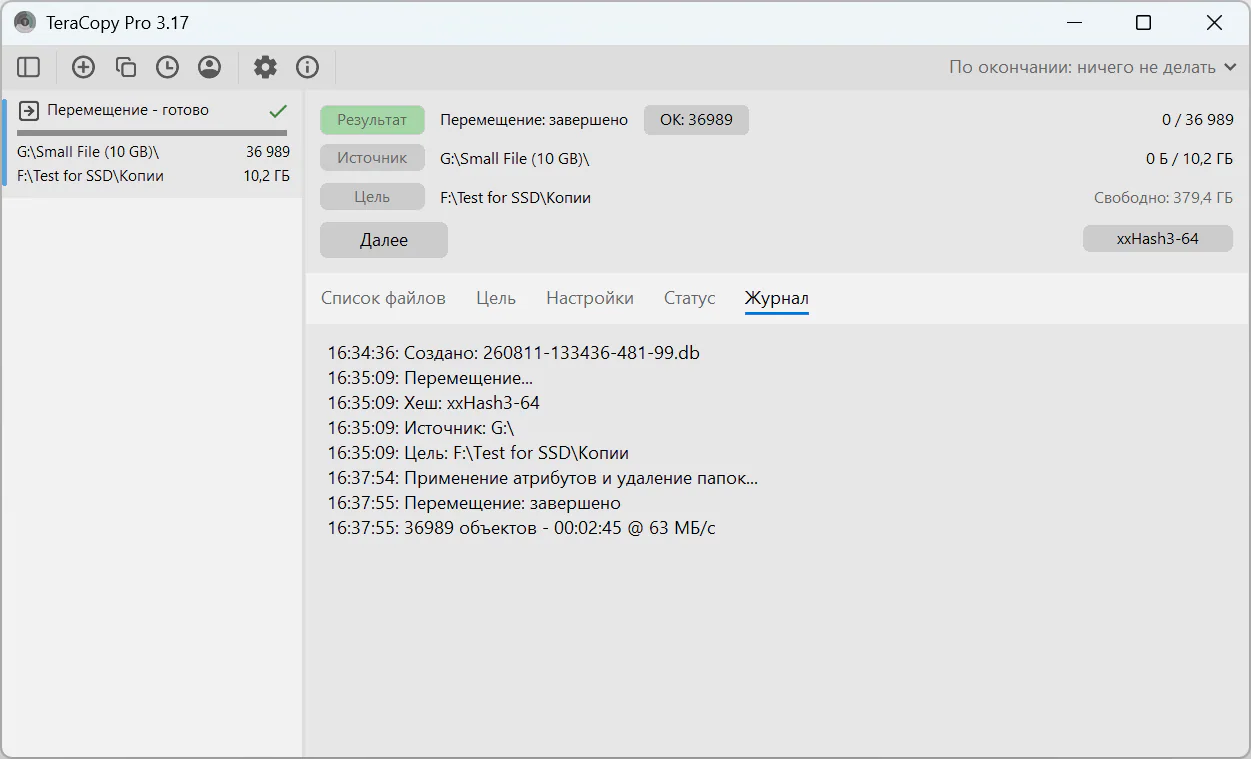Click log line 'Источник: G:\'
The height and width of the screenshot is (759, 1251).
tap(421, 428)
